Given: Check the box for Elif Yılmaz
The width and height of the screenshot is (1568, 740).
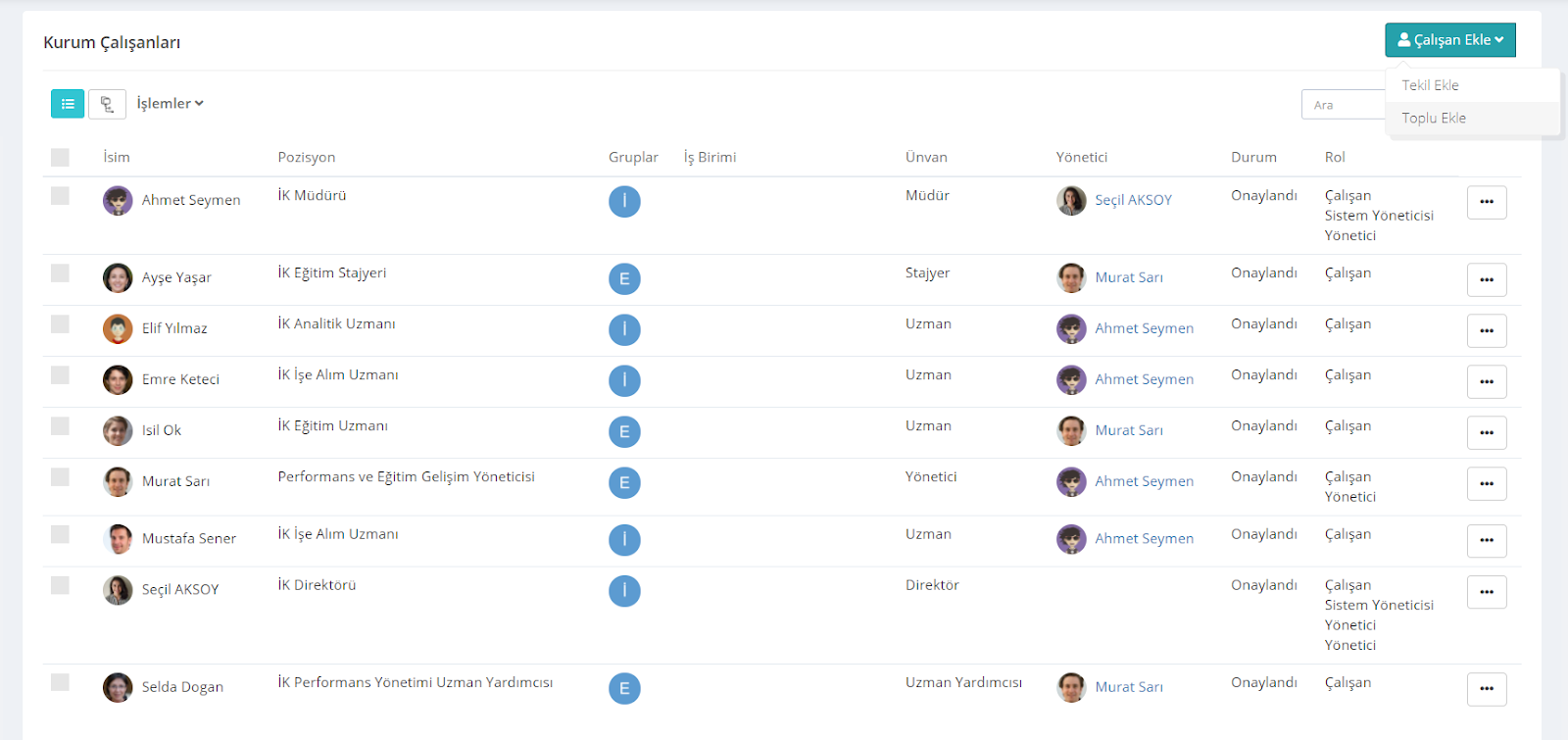Looking at the screenshot, I should [60, 323].
